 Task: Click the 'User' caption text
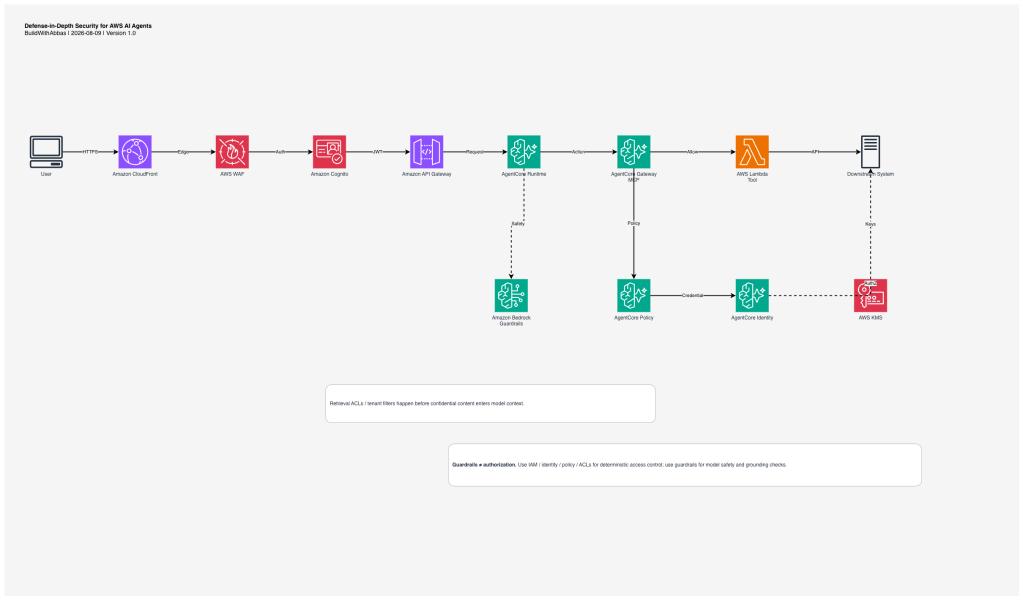(46, 174)
